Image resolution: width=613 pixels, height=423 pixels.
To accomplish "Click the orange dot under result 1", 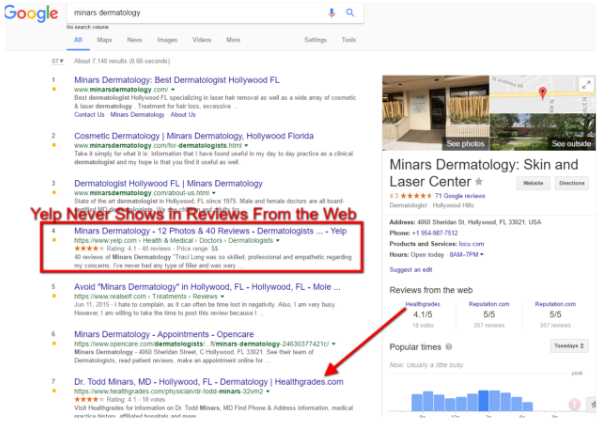I will click(54, 89).
